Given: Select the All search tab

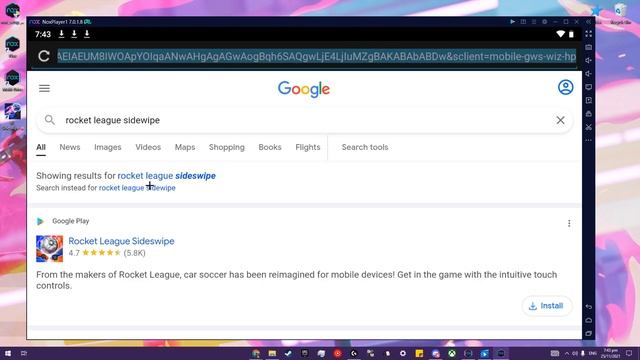Looking at the screenshot, I should [x=41, y=147].
